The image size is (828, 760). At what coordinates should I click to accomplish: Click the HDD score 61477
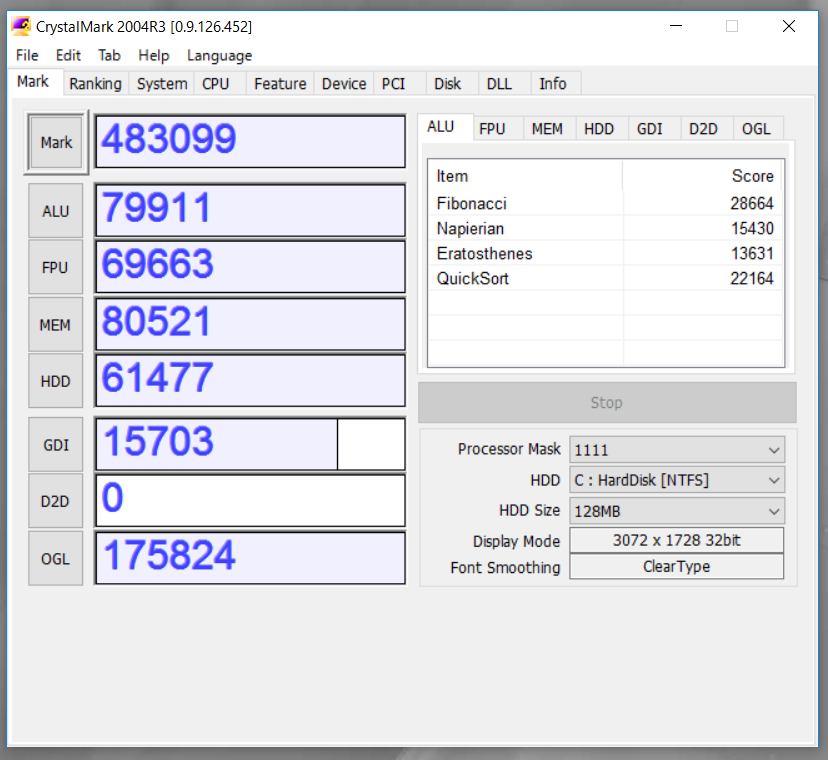250,380
